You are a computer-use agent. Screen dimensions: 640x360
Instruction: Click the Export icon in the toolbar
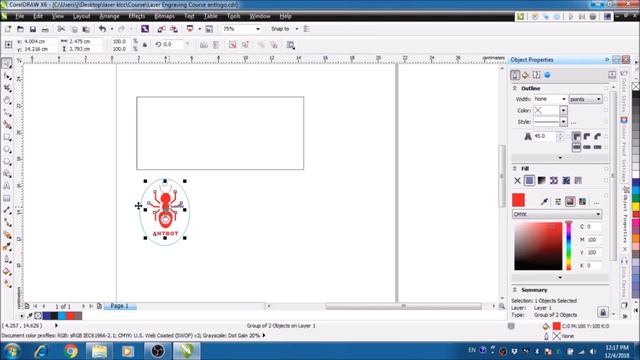point(174,29)
